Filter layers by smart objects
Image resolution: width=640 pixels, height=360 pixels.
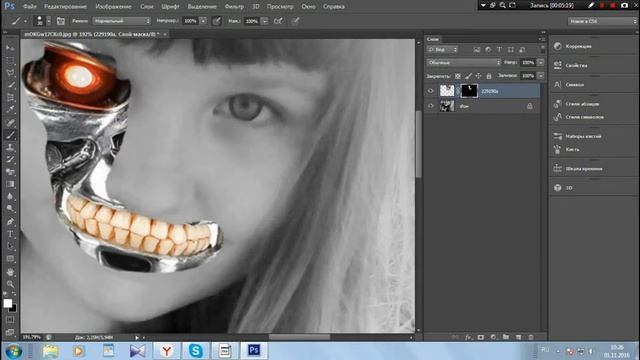pyautogui.click(x=522, y=49)
